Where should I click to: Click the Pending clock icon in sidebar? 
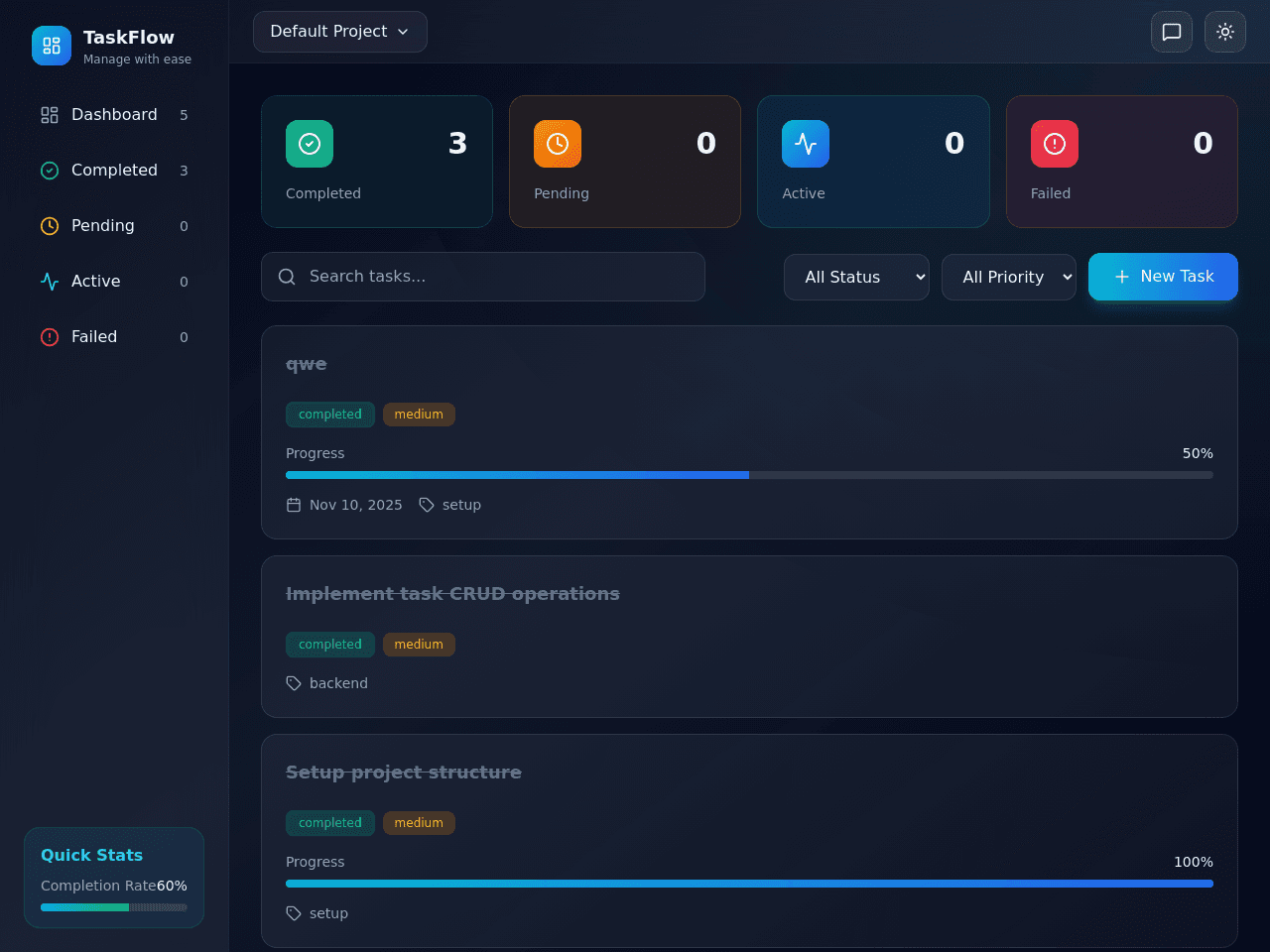click(50, 226)
